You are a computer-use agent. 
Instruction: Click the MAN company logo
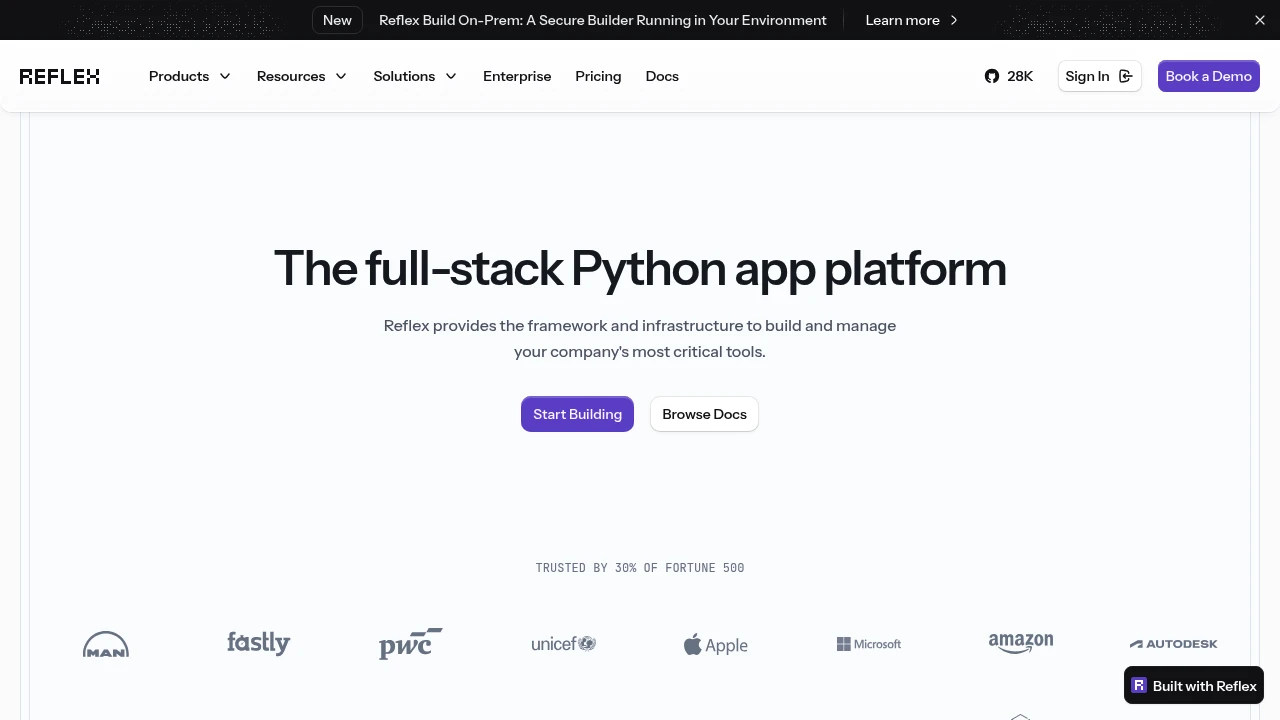[x=106, y=644]
